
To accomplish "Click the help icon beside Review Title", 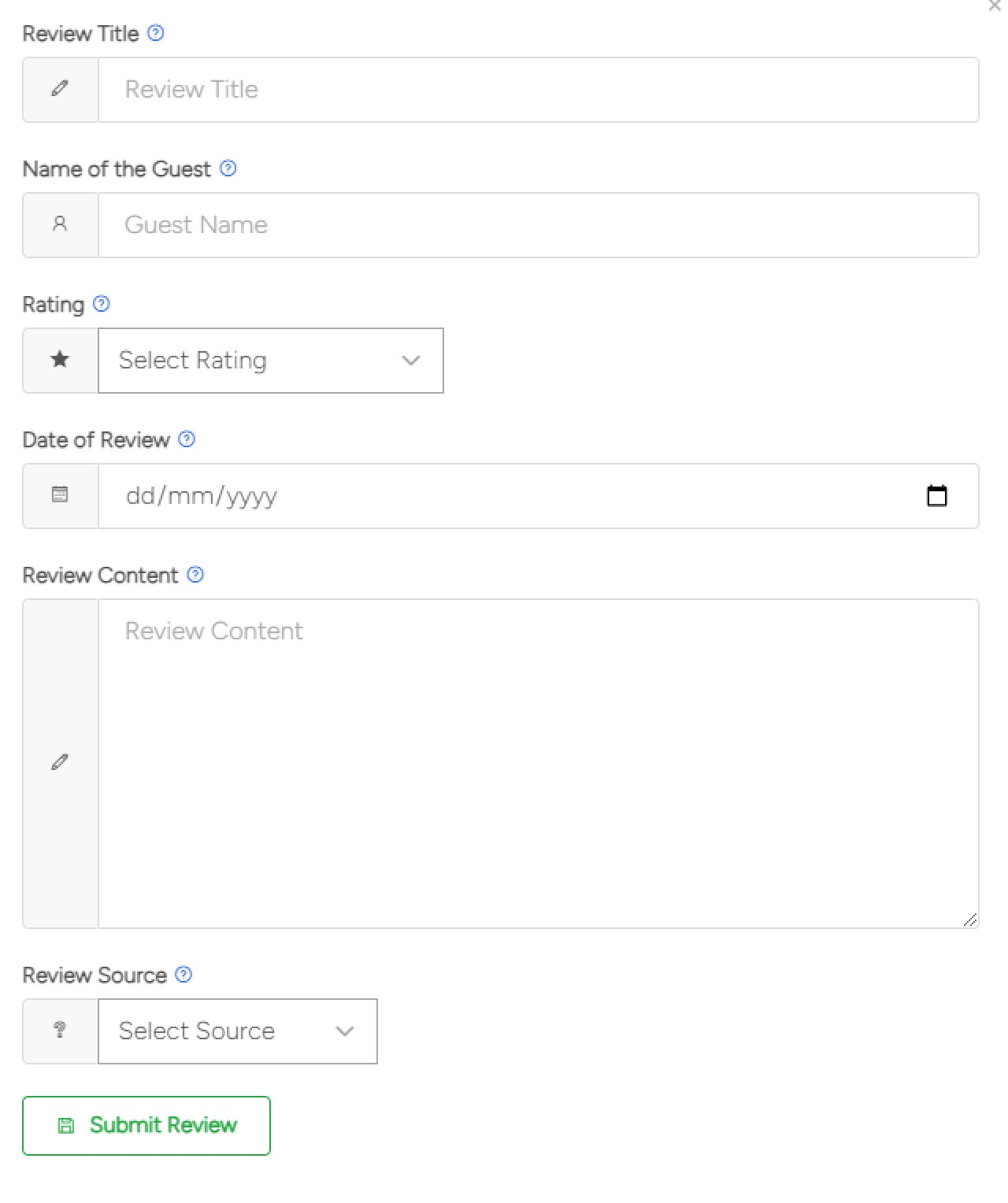I will pyautogui.click(x=156, y=33).
